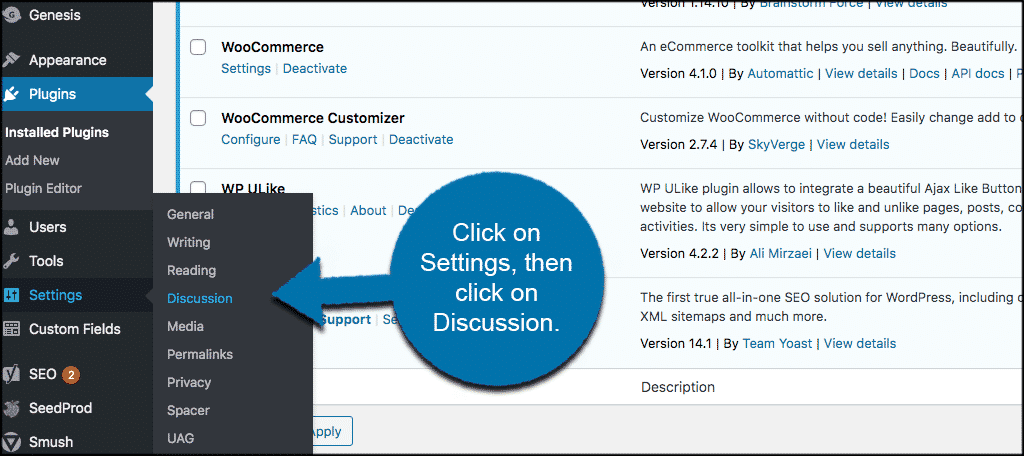Click Team Yoast author link
Image resolution: width=1024 pixels, height=456 pixels.
778,344
